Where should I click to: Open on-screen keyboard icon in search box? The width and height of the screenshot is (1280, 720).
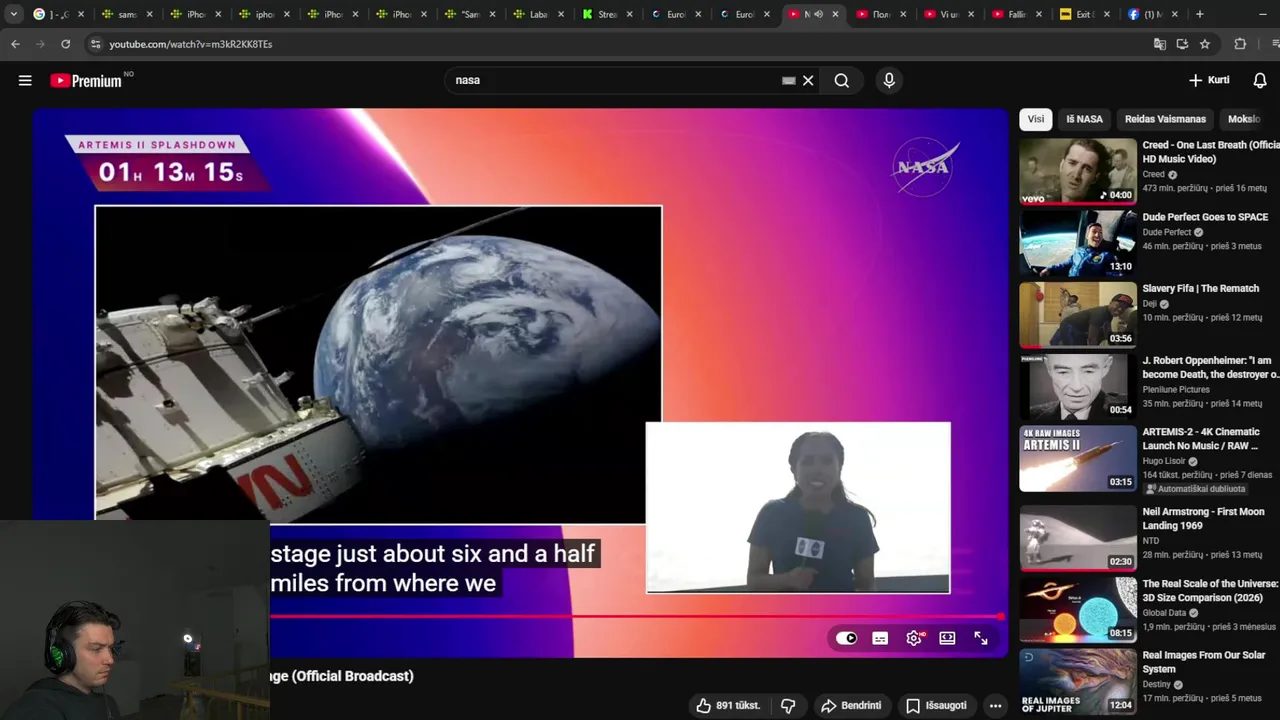(x=789, y=80)
